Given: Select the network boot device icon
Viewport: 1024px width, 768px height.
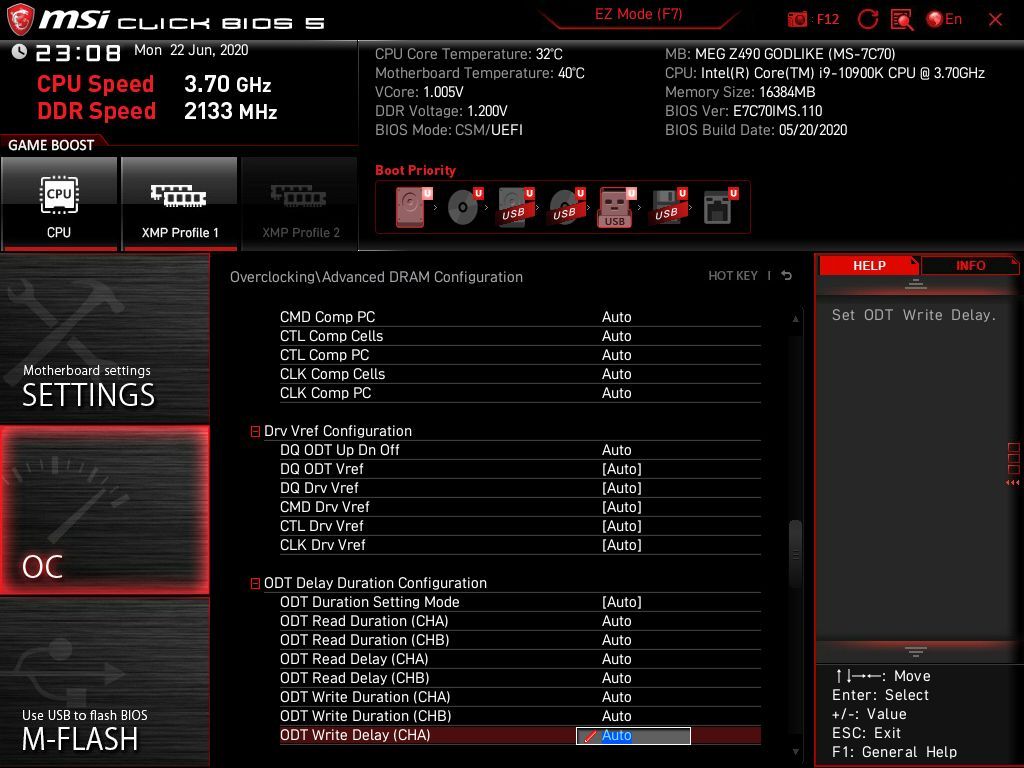Looking at the screenshot, I should pos(720,207).
